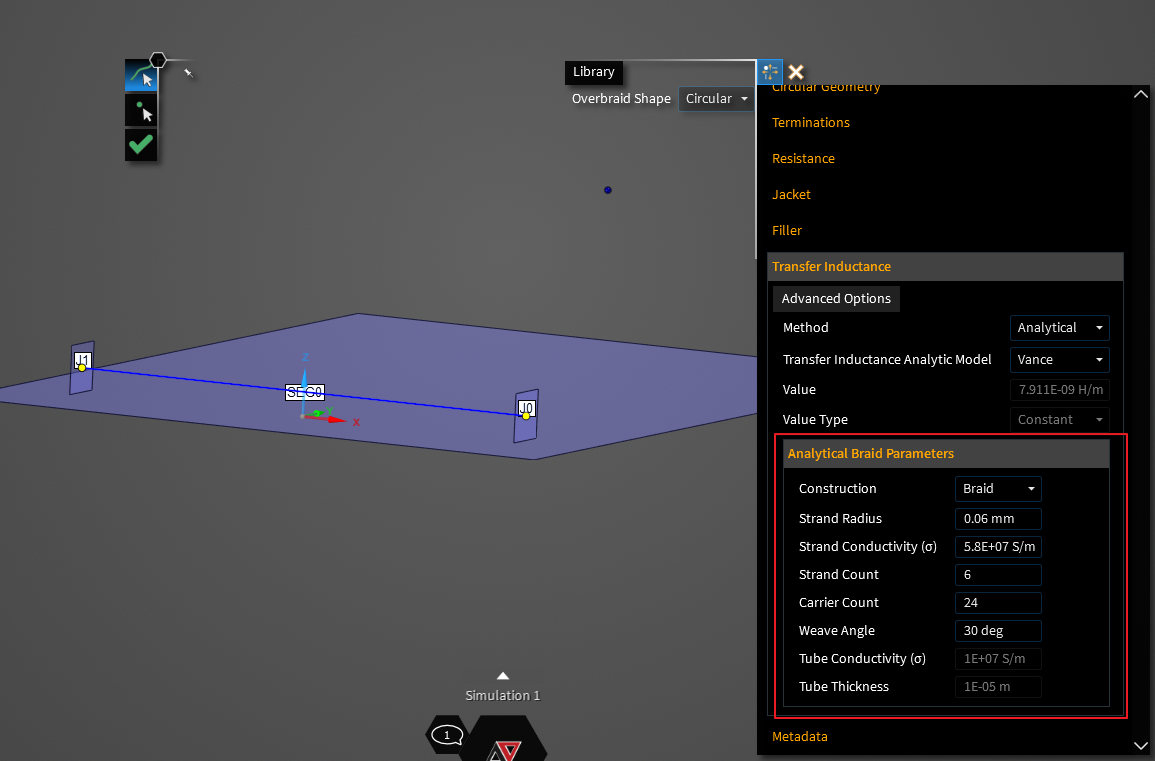This screenshot has width=1155, height=761.
Task: Confirm with the green checkmark icon
Action: 141,144
